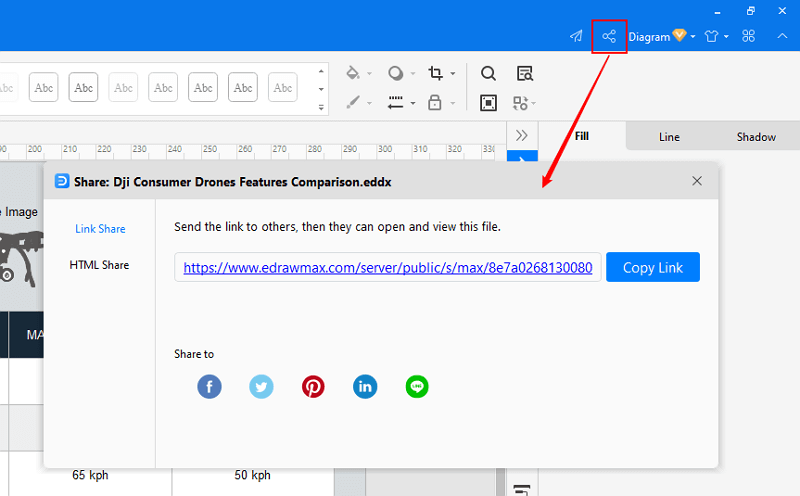Viewport: 800px width, 496px height.
Task: Click the edrawmax share link URL
Action: pos(388,267)
